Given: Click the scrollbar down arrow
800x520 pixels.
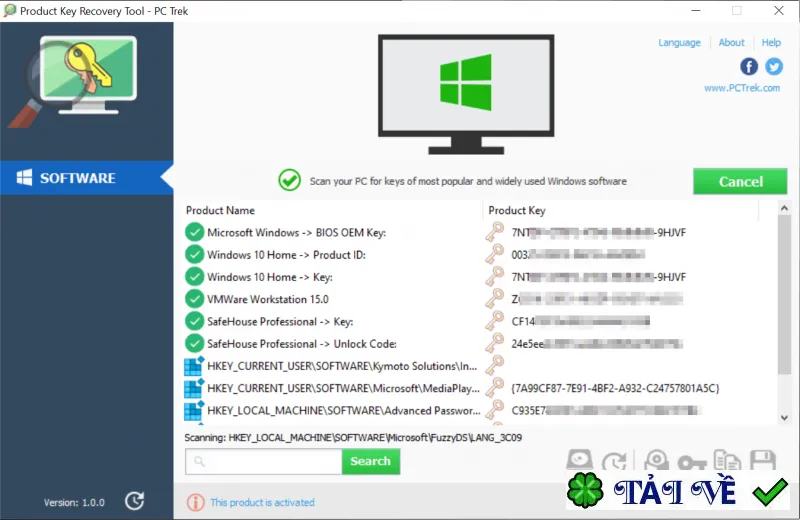Looking at the screenshot, I should (784, 418).
